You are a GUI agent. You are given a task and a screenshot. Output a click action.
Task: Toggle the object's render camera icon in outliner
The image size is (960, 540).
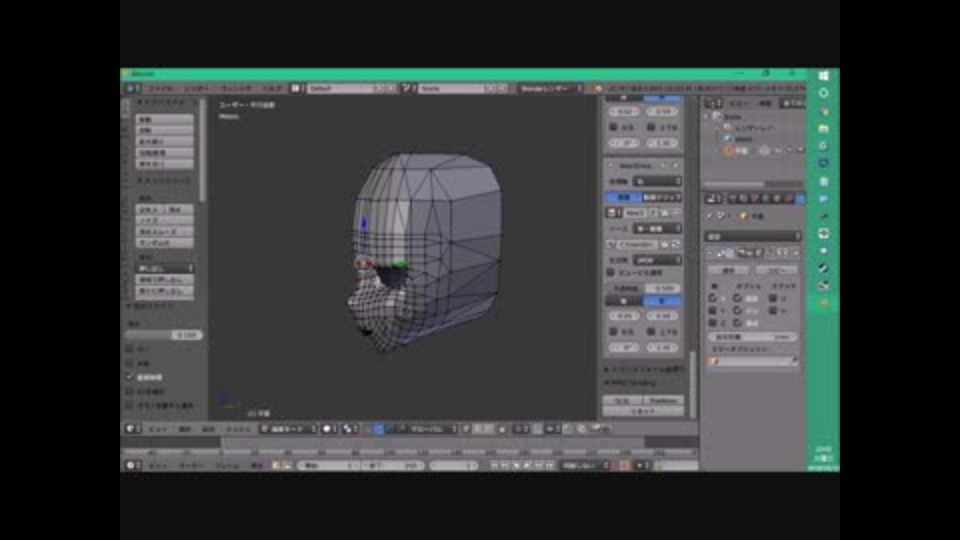coord(800,150)
